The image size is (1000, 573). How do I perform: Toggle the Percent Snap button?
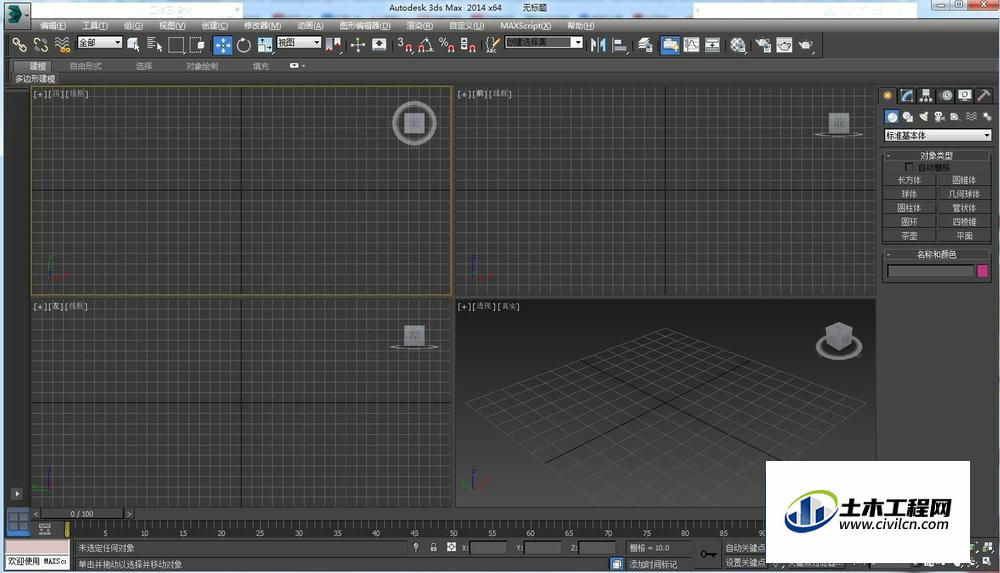(x=447, y=45)
